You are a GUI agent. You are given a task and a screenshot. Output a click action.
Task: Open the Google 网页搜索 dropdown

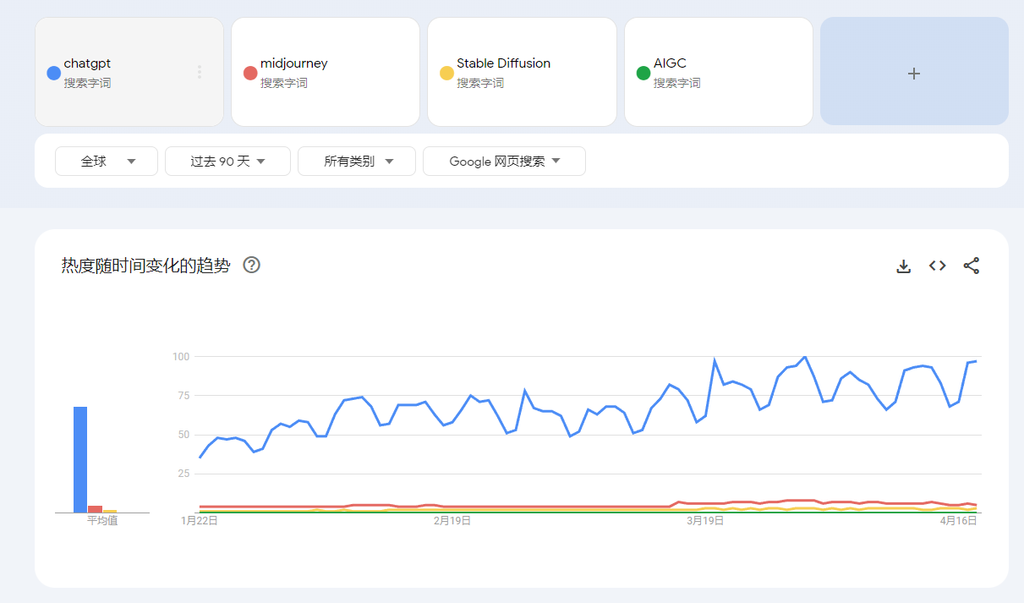504,161
